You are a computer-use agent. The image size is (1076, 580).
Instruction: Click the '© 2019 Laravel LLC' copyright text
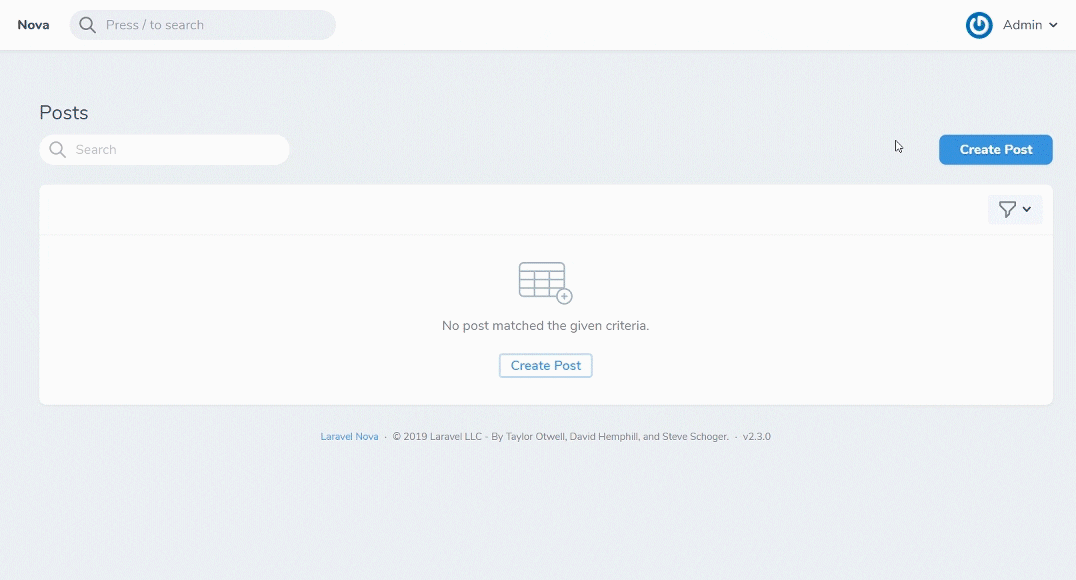coord(437,437)
